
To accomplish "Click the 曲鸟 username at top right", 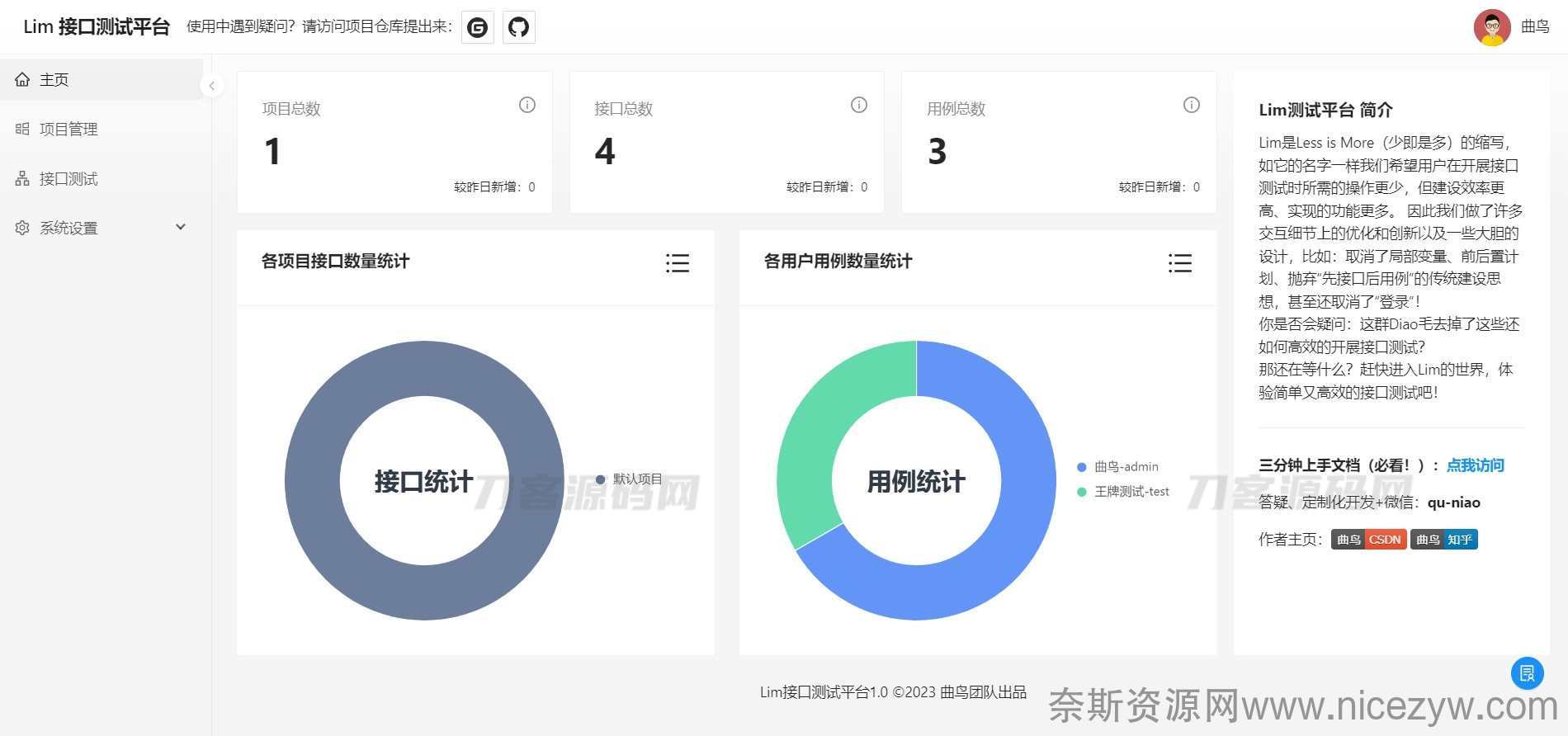I will 1535,27.
